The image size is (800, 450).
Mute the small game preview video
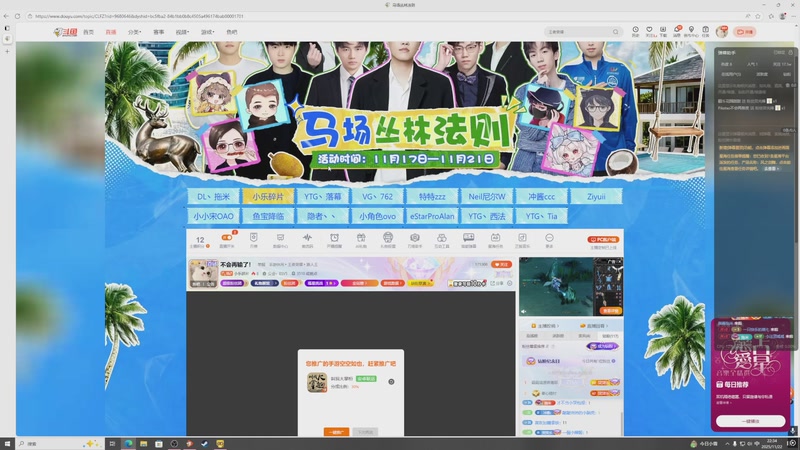coord(523,311)
